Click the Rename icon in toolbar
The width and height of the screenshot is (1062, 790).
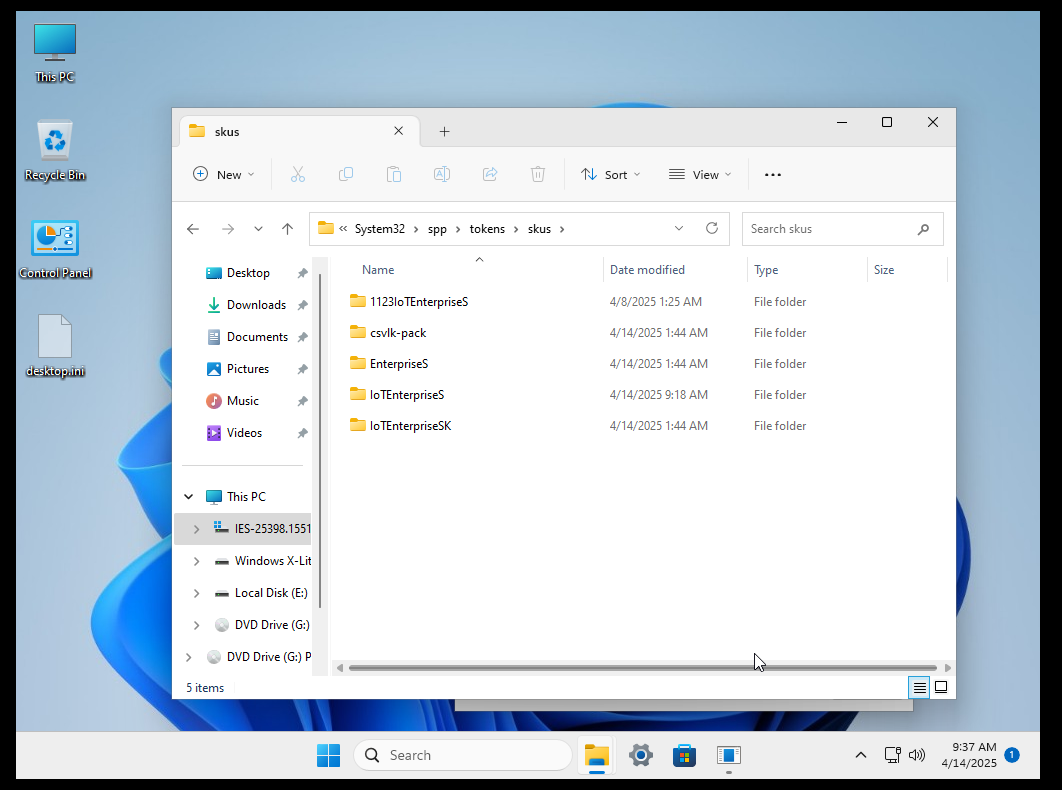point(442,175)
